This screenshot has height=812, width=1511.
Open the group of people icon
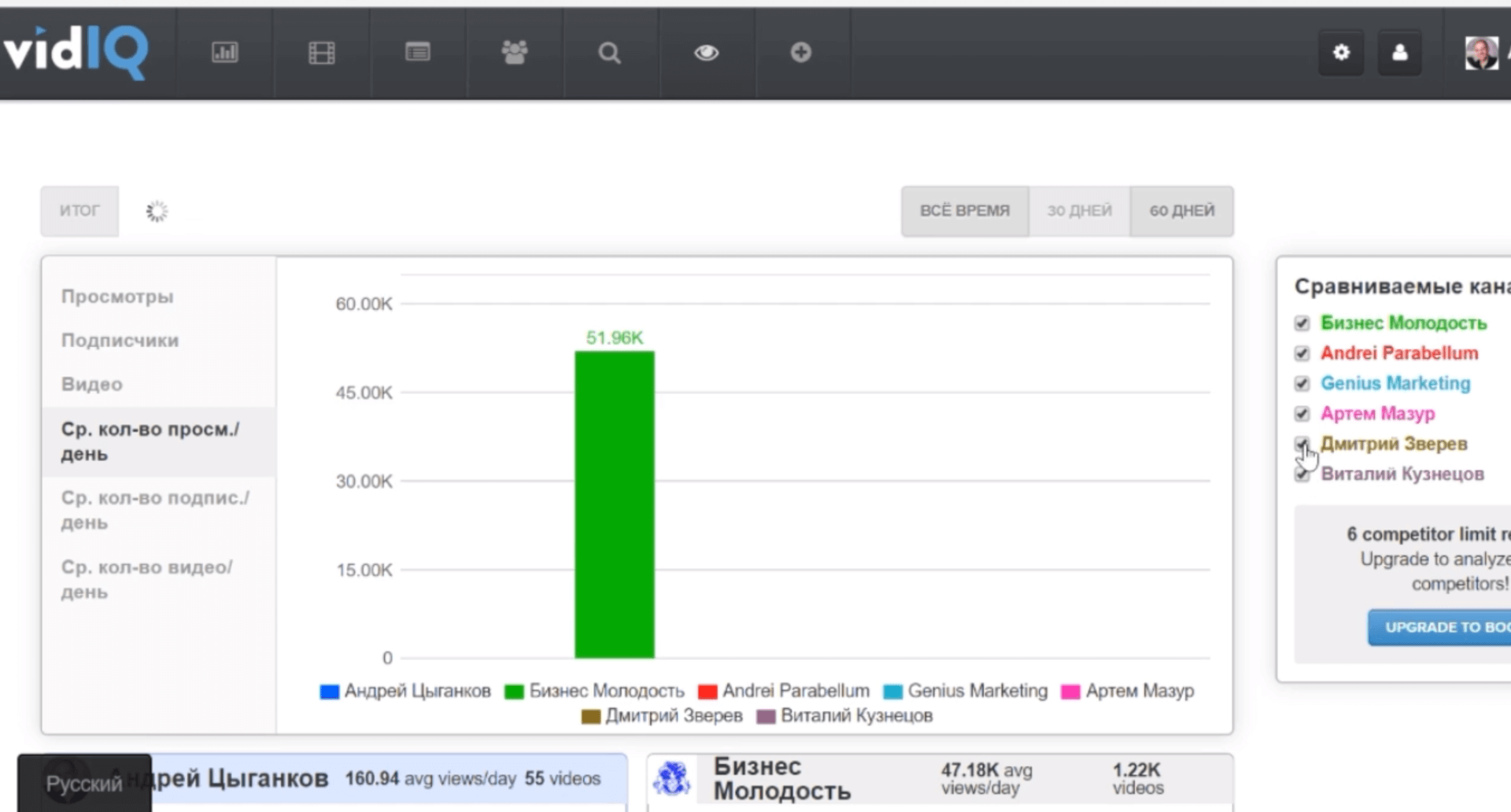(515, 53)
